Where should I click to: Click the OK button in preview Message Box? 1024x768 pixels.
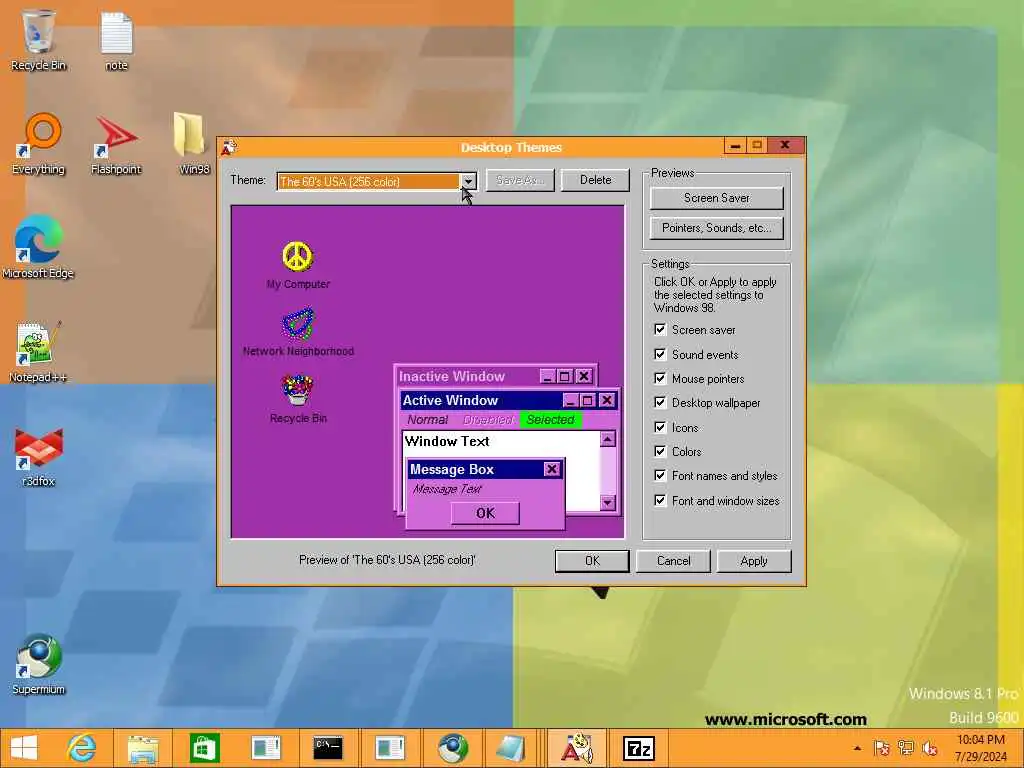point(485,513)
